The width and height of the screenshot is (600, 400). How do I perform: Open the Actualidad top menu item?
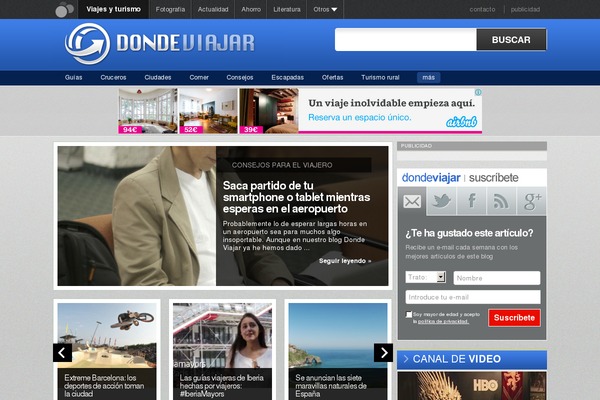pos(213,10)
